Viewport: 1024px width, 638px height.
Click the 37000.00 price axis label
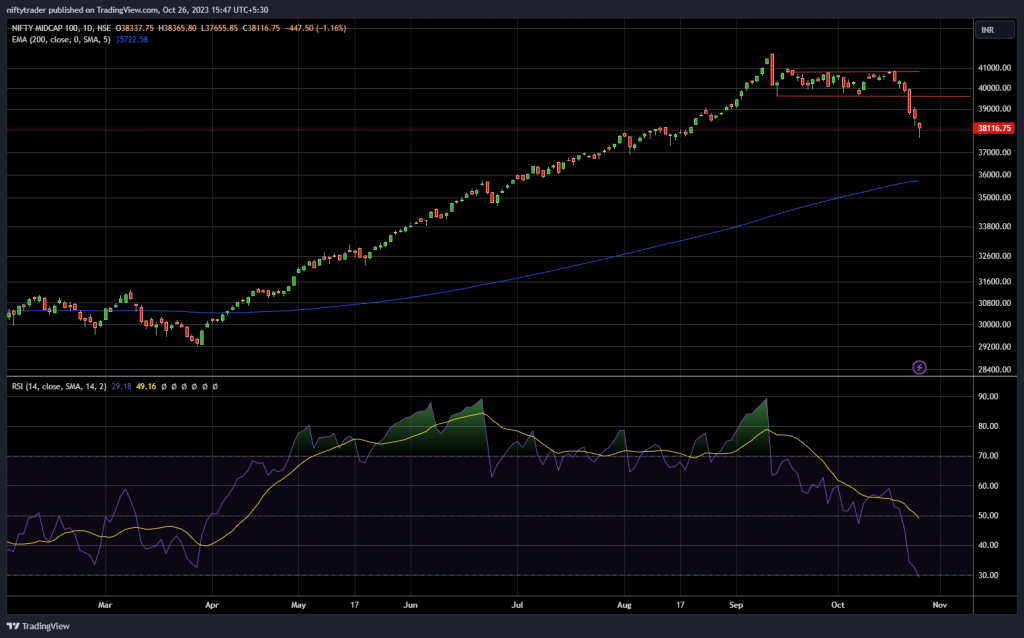click(x=995, y=152)
